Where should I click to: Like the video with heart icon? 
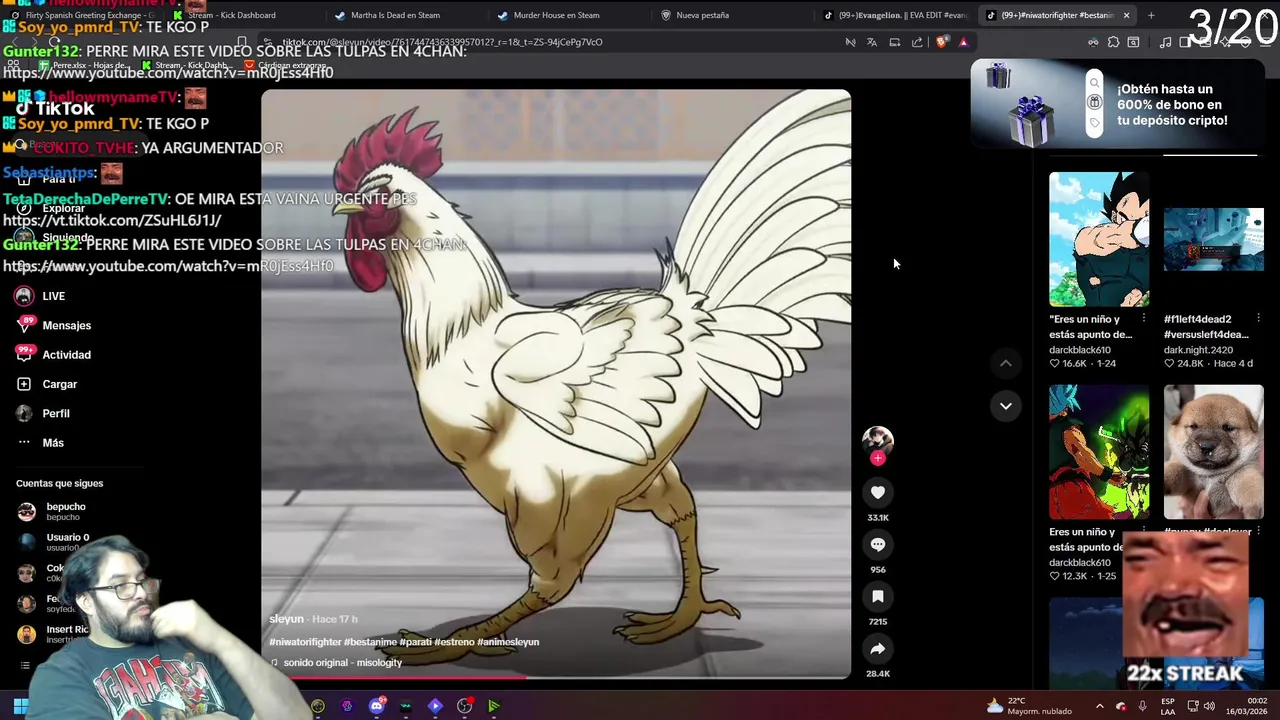pos(877,492)
